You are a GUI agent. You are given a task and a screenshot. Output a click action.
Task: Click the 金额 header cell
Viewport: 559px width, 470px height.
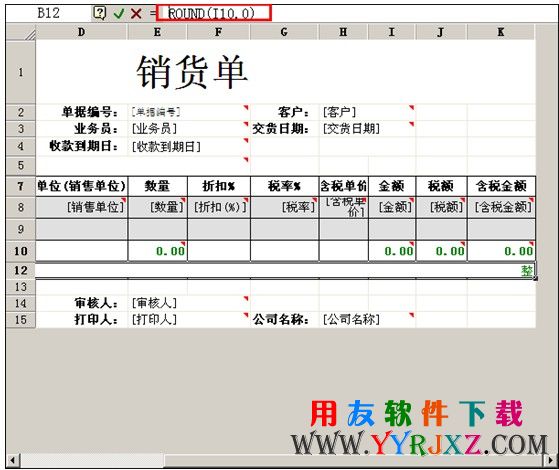pos(392,186)
